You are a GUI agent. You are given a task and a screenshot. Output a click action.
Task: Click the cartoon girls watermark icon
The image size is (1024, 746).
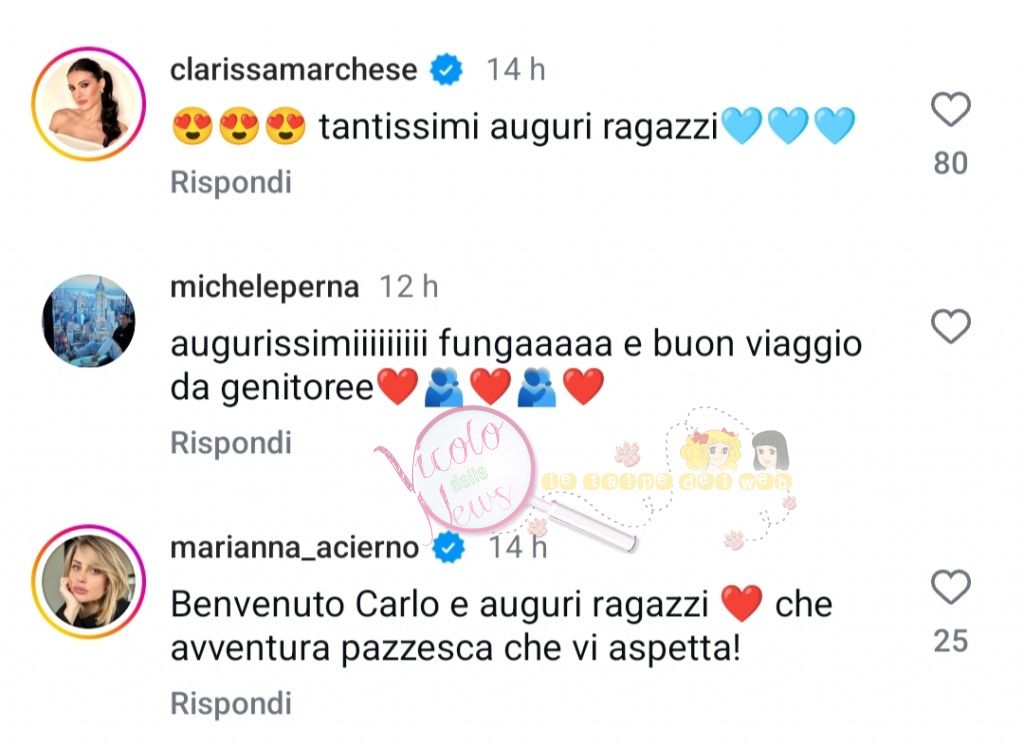735,451
